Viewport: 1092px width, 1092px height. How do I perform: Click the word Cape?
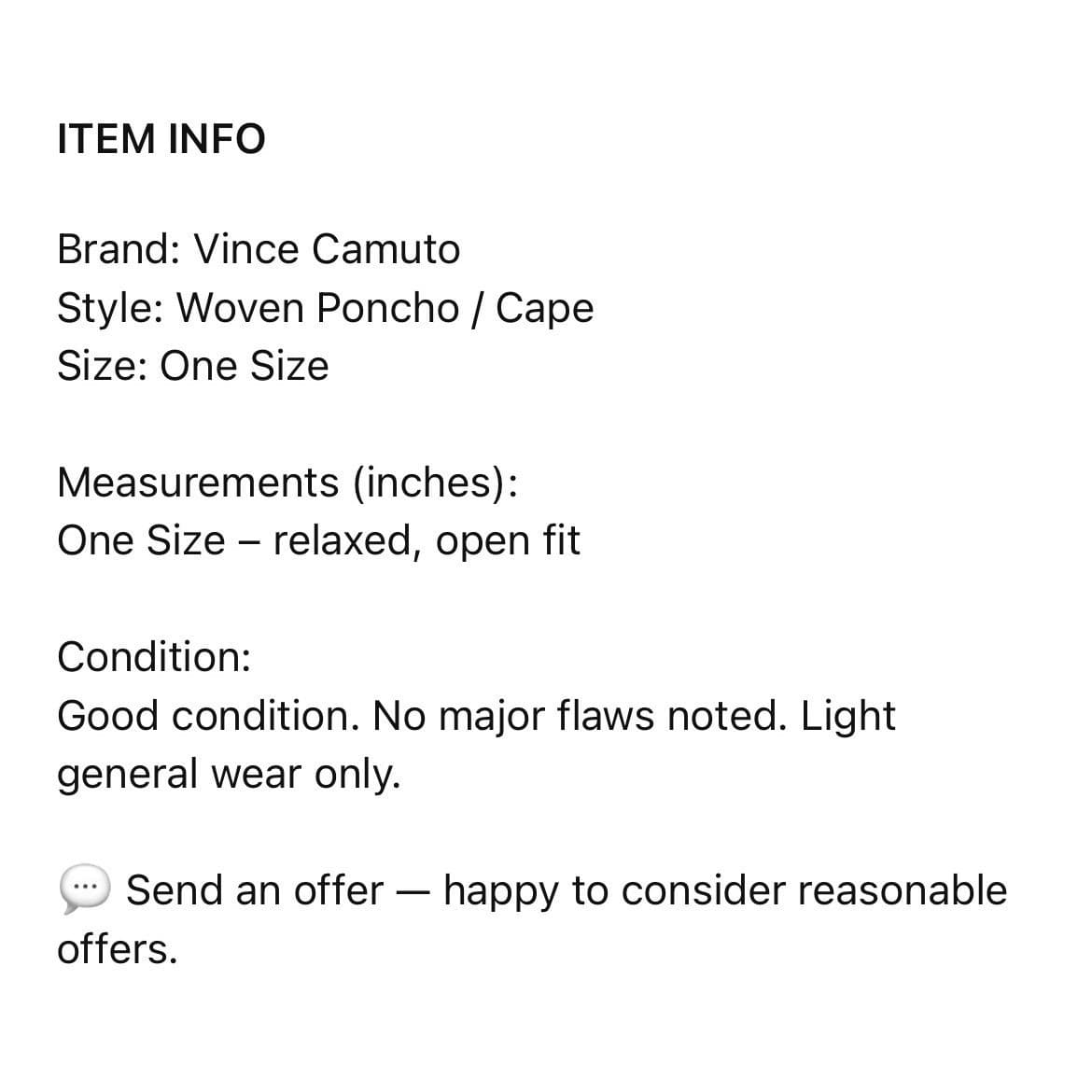[x=545, y=309]
